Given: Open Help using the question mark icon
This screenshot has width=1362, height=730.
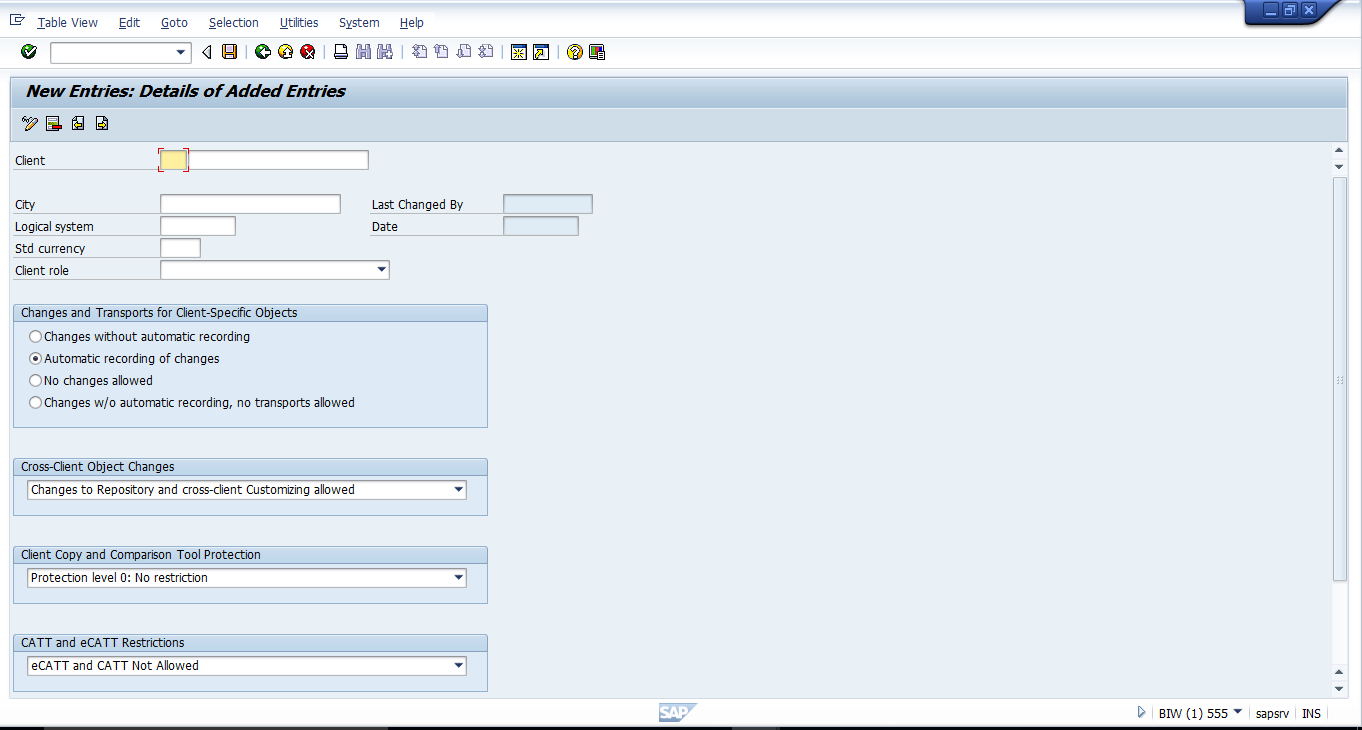Looking at the screenshot, I should pyautogui.click(x=574, y=52).
